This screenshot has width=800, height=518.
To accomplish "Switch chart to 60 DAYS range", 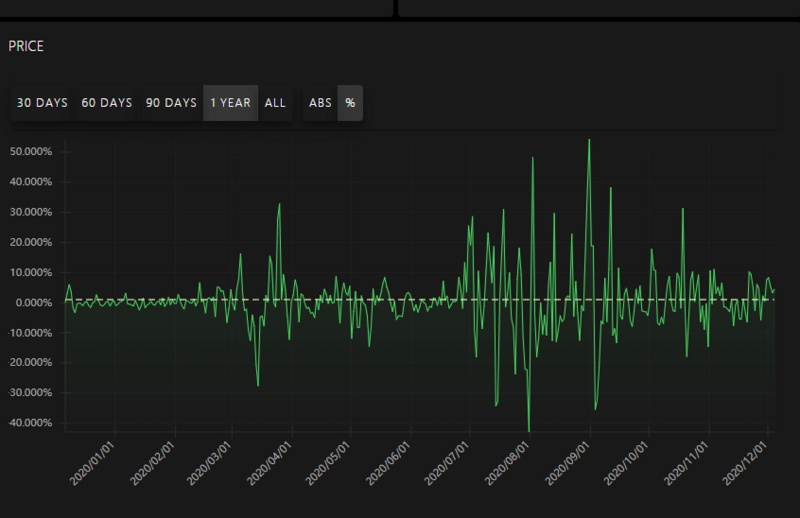I will (x=107, y=103).
